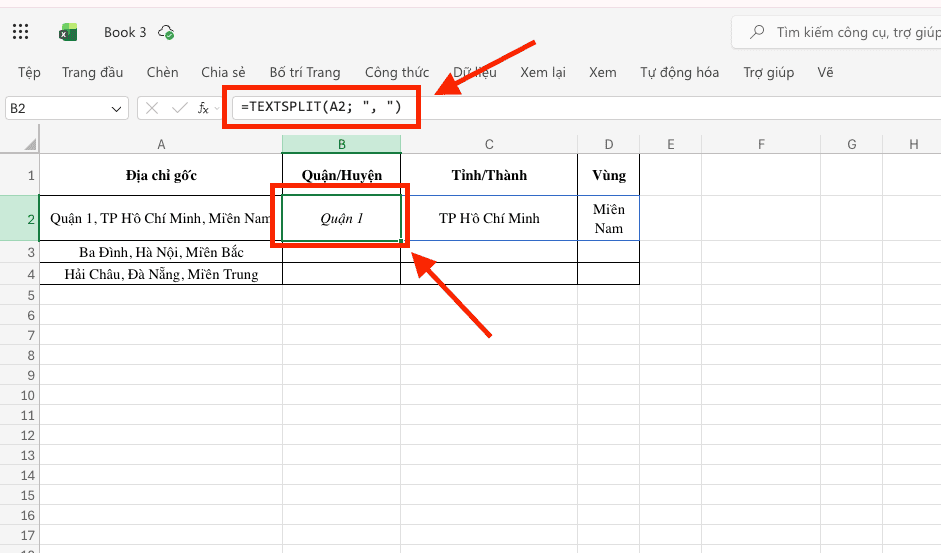Open the app launcher grid icon

coord(20,32)
